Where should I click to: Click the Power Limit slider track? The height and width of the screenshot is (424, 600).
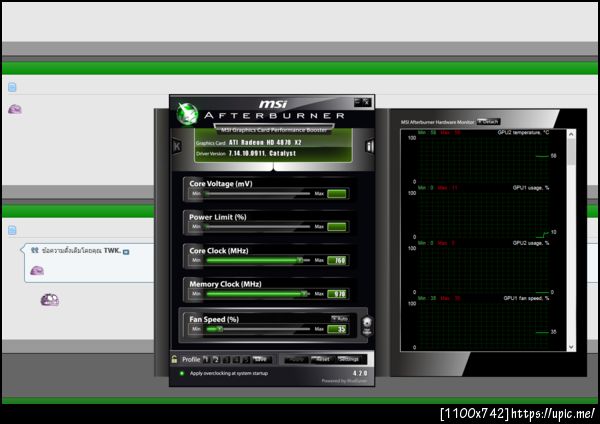258,227
